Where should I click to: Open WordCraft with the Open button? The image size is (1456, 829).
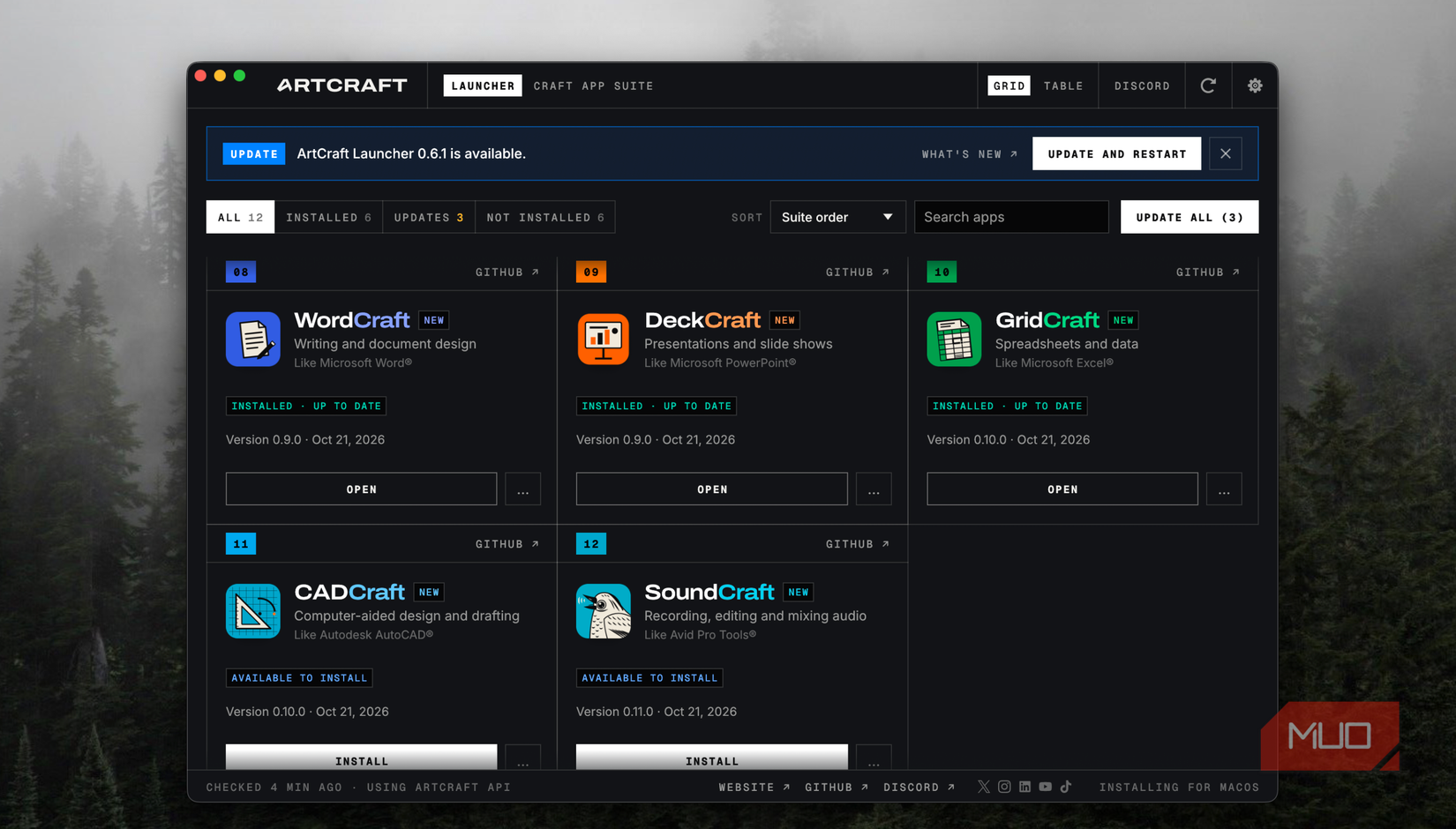[x=362, y=489]
